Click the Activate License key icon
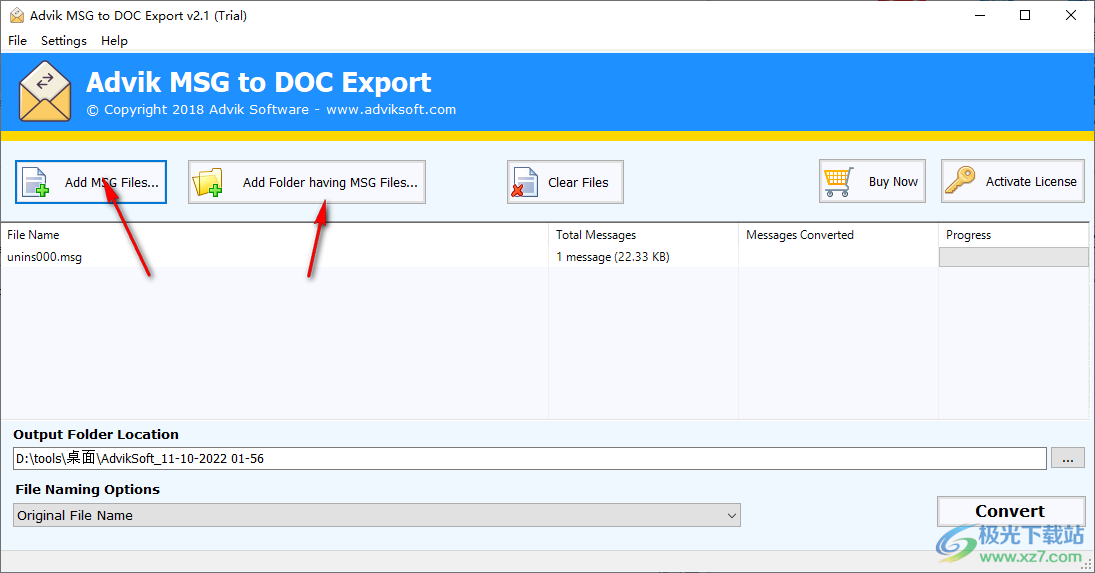Image resolution: width=1095 pixels, height=573 pixels. [960, 180]
